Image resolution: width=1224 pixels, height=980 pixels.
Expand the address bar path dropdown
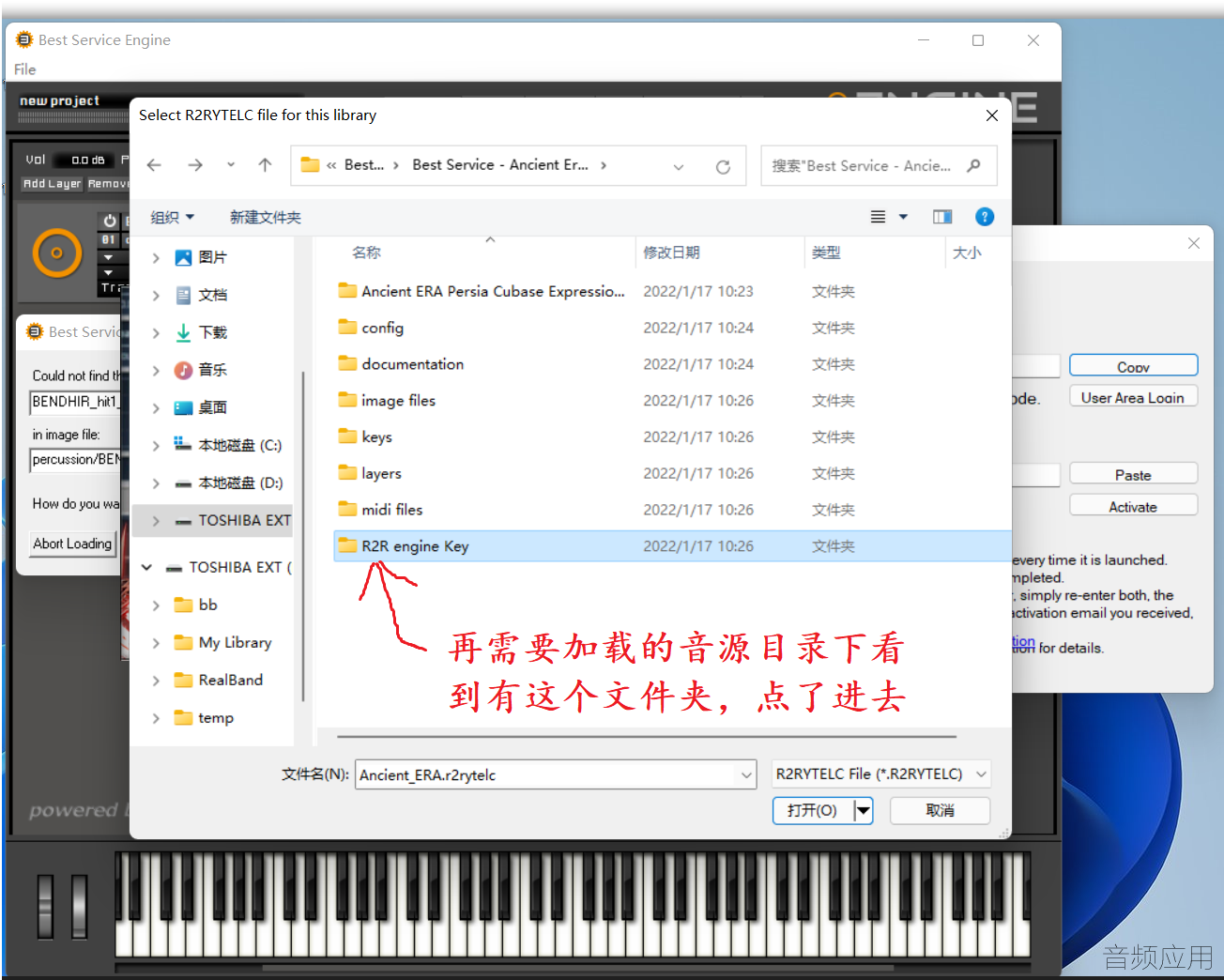pos(679,166)
